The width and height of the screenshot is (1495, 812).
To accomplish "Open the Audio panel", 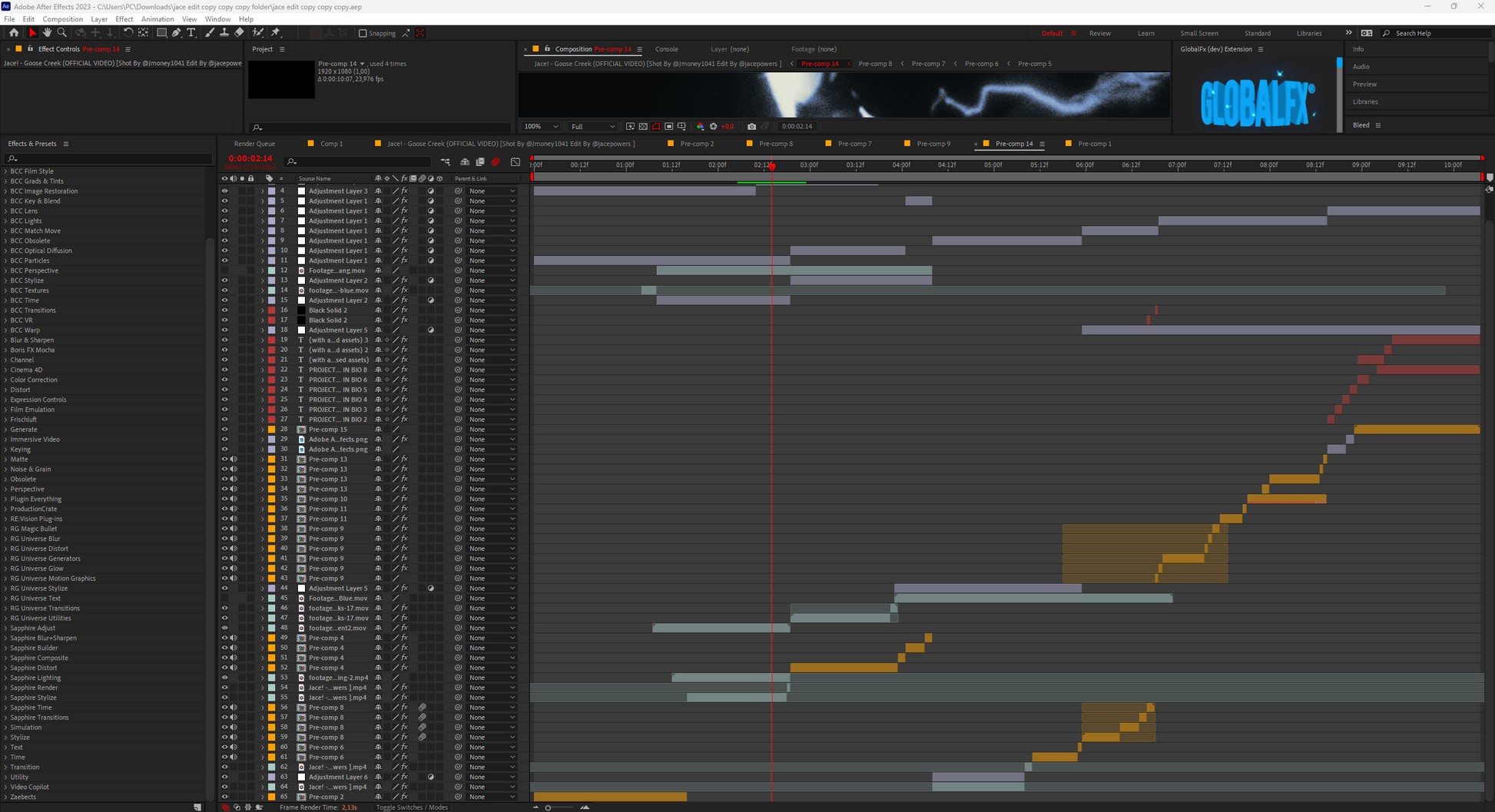I will (1361, 67).
